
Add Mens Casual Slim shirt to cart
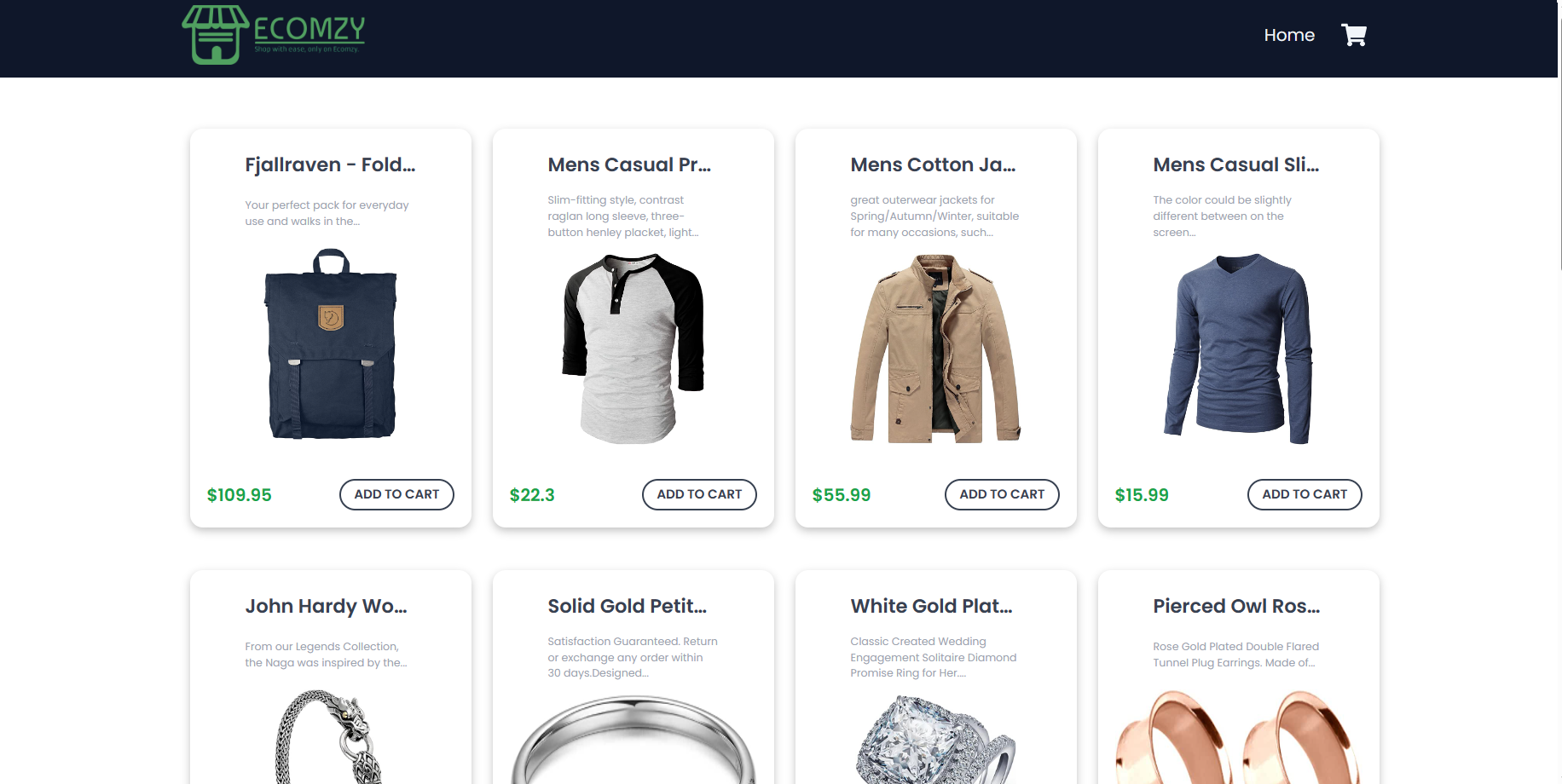pyautogui.click(x=1305, y=494)
